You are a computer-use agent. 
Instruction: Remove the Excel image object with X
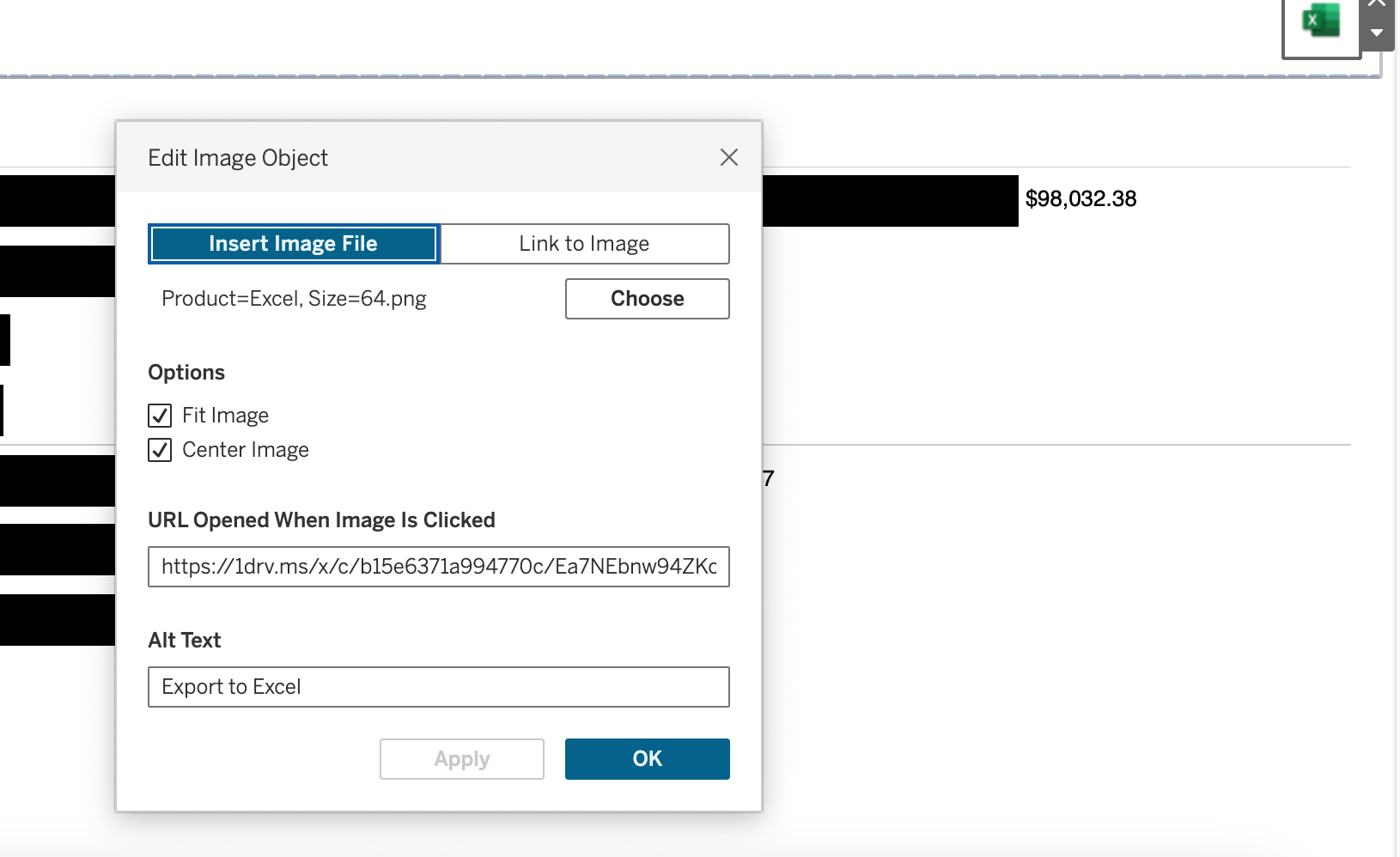[1377, 4]
